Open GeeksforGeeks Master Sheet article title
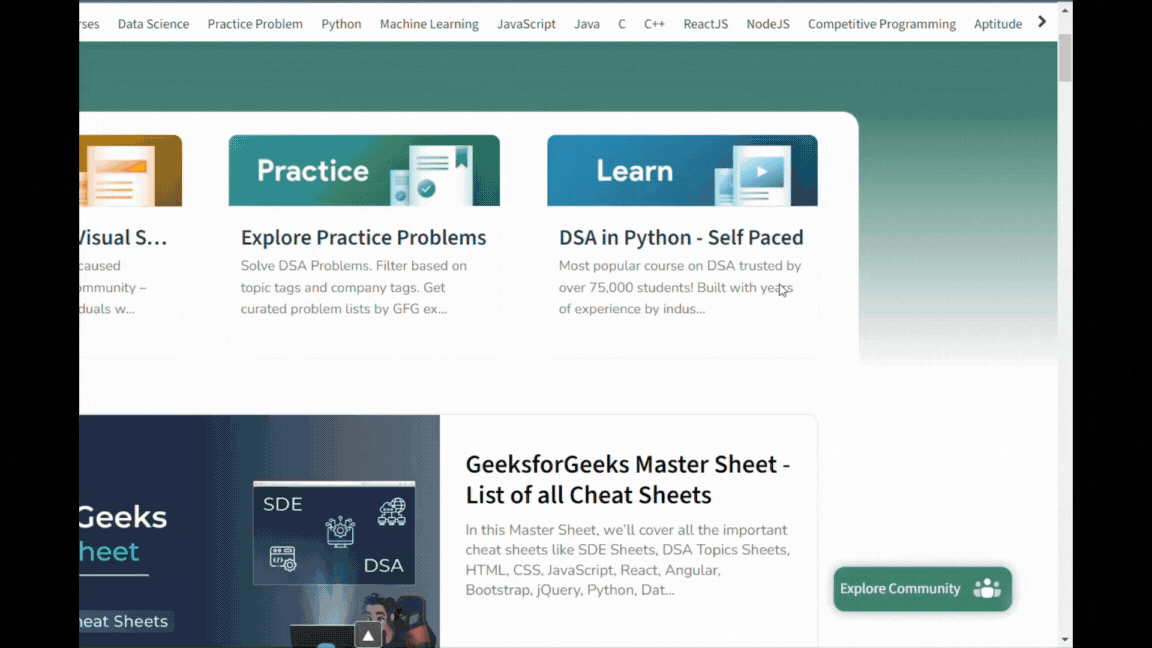This screenshot has height=648, width=1152. coord(627,479)
